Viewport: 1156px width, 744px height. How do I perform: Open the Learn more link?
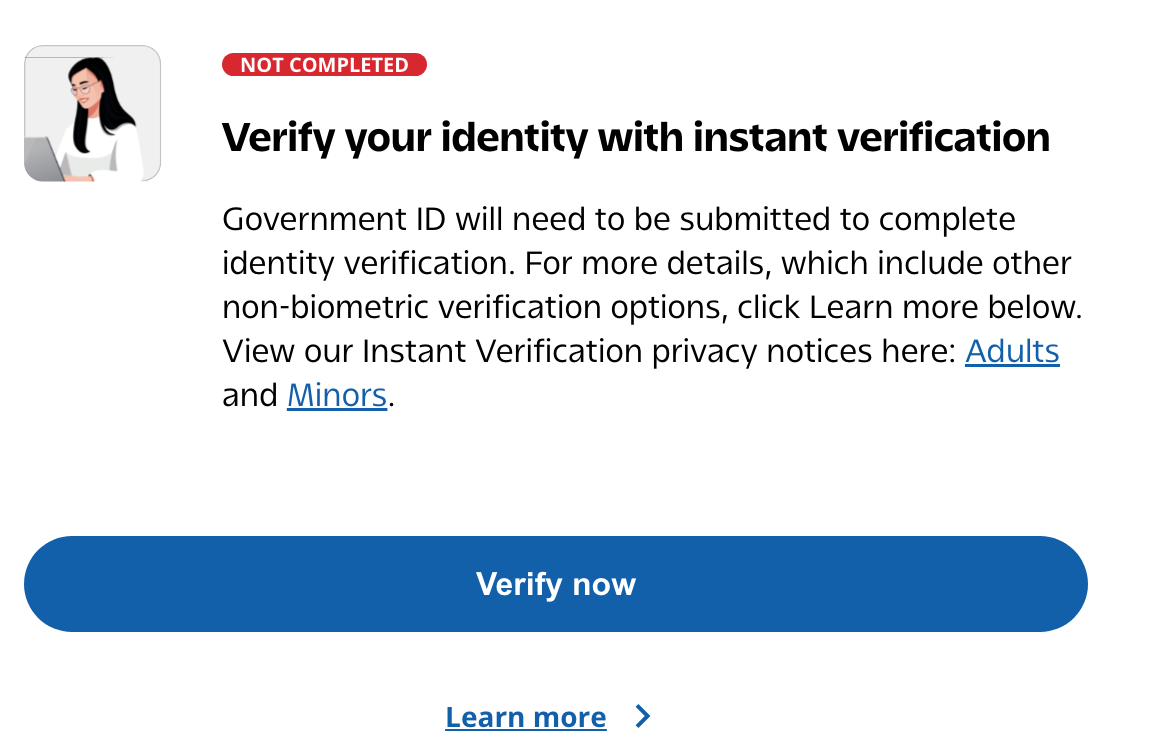525,717
